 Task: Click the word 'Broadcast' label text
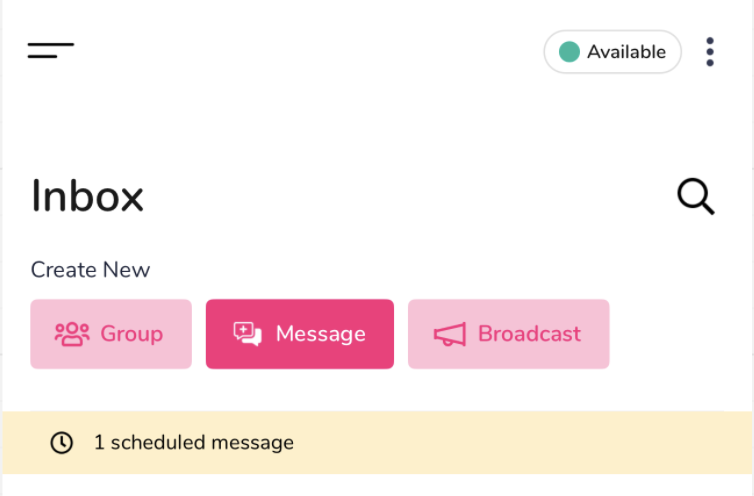529,334
